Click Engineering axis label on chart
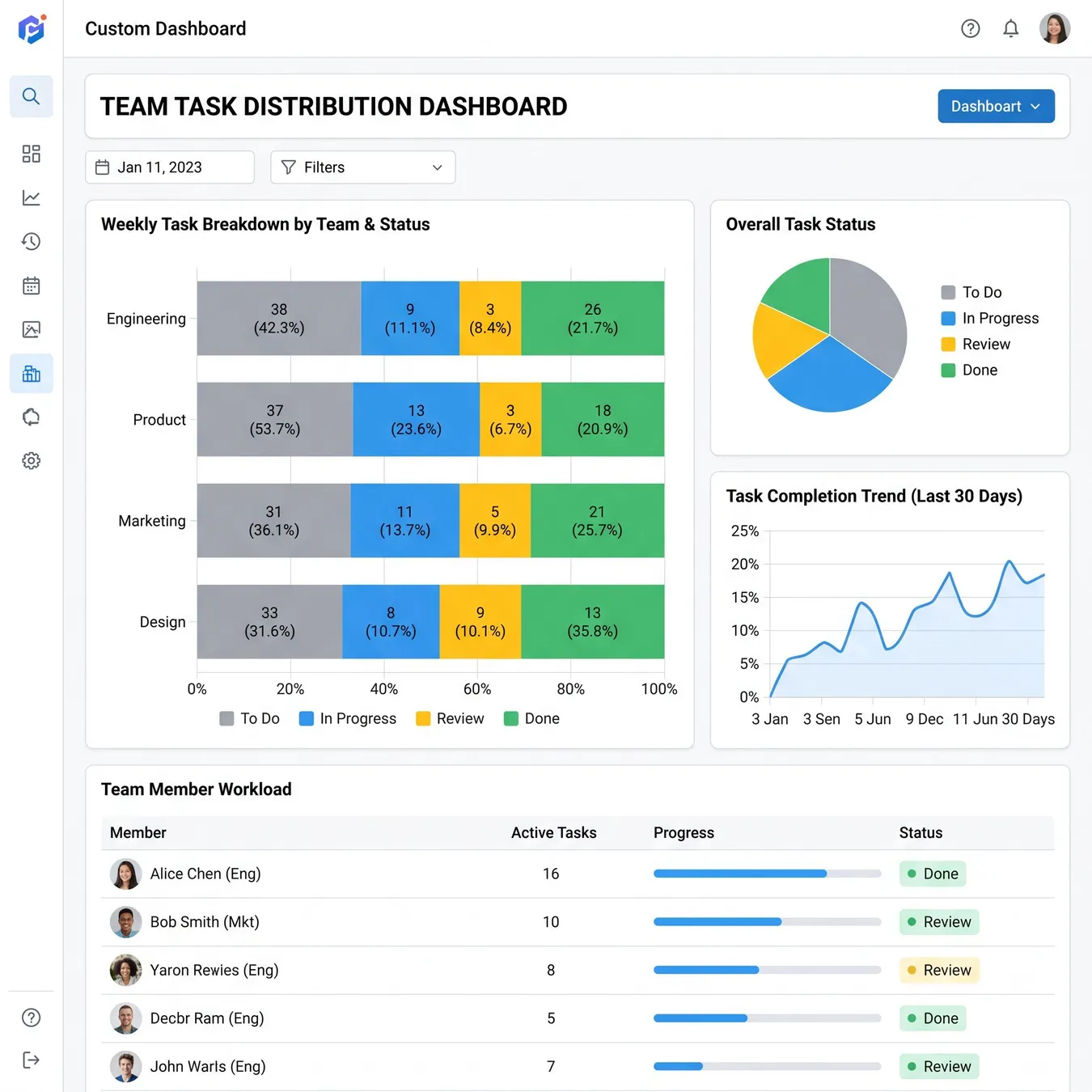The width and height of the screenshot is (1092, 1092). click(x=146, y=319)
